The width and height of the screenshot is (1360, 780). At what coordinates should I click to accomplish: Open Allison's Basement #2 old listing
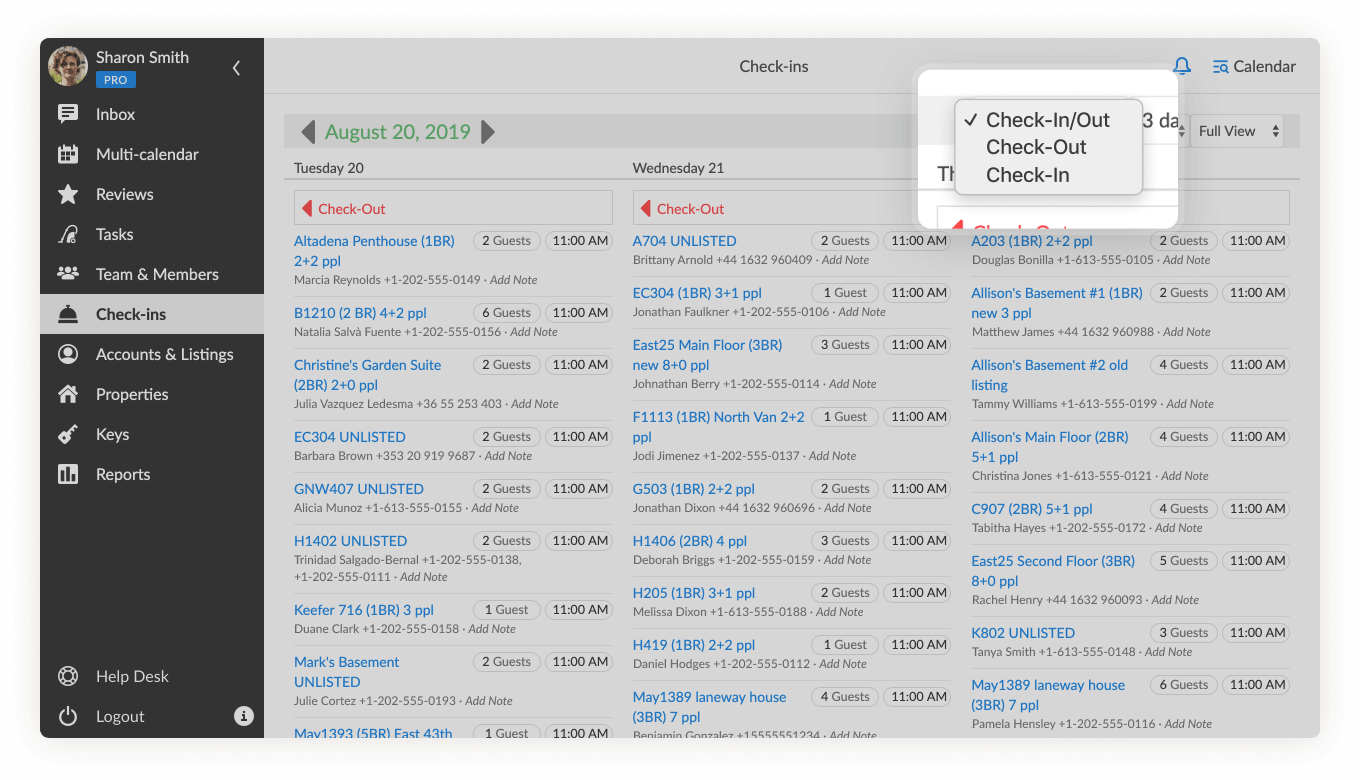coord(1050,375)
